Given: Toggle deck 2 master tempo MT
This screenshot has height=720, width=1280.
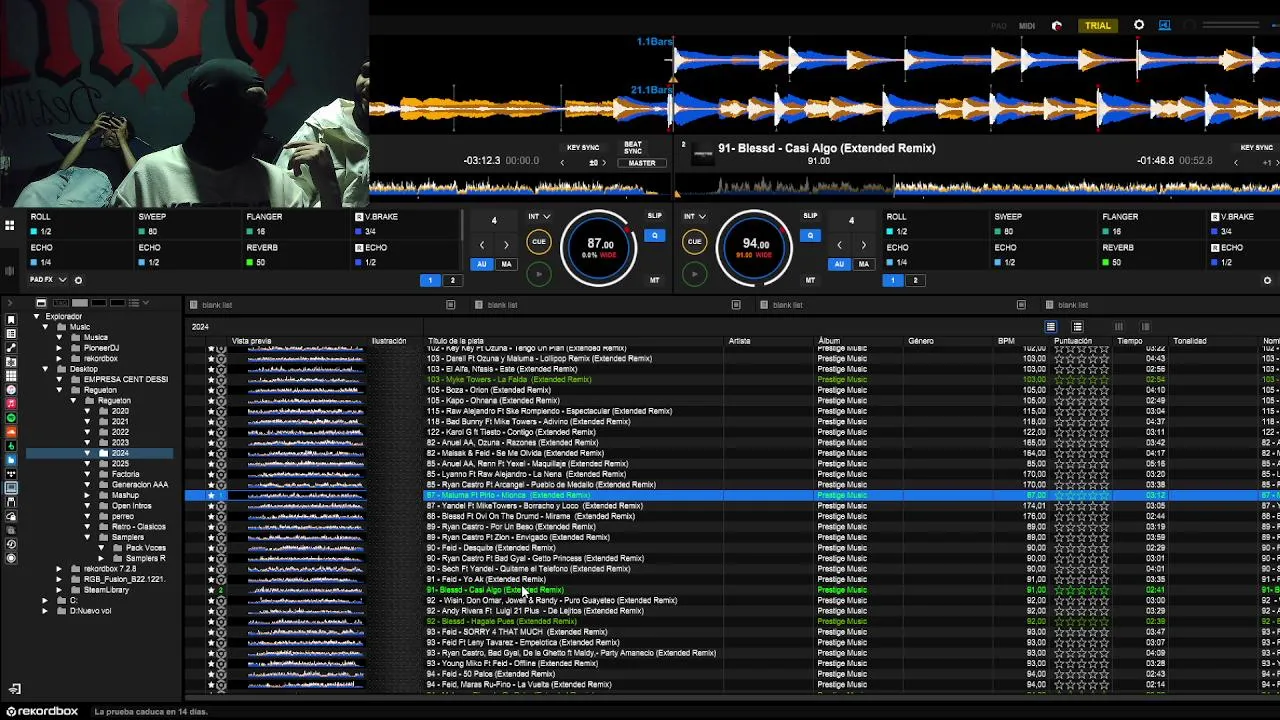Looking at the screenshot, I should (810, 280).
